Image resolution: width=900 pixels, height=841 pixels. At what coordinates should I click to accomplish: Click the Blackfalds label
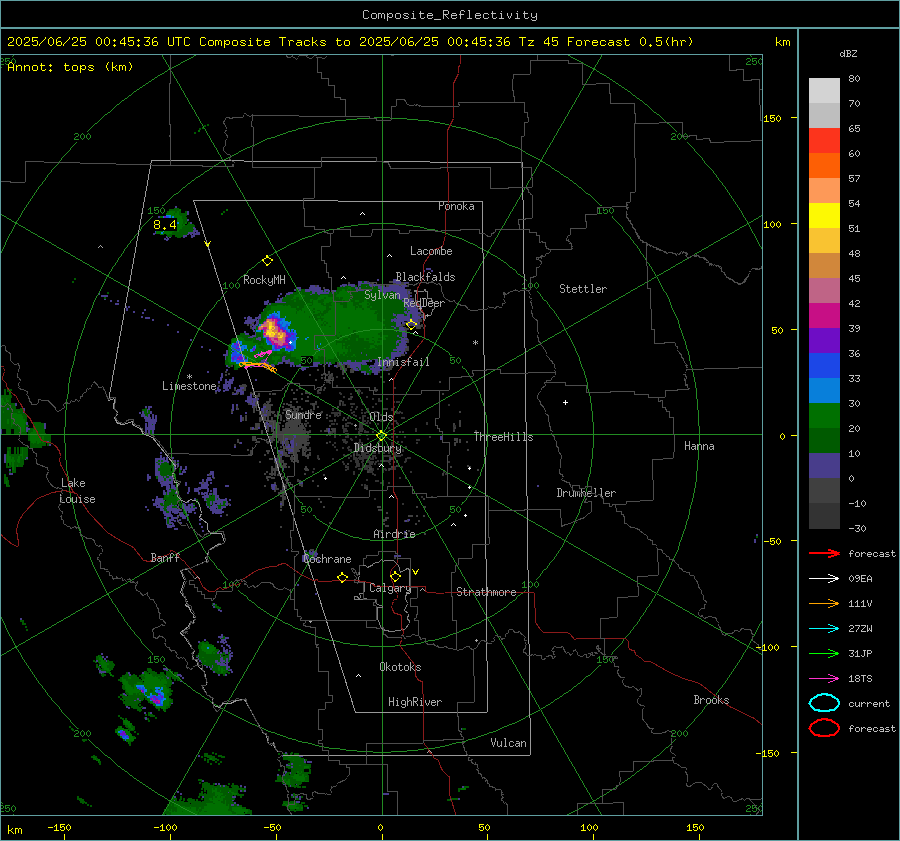tap(425, 277)
